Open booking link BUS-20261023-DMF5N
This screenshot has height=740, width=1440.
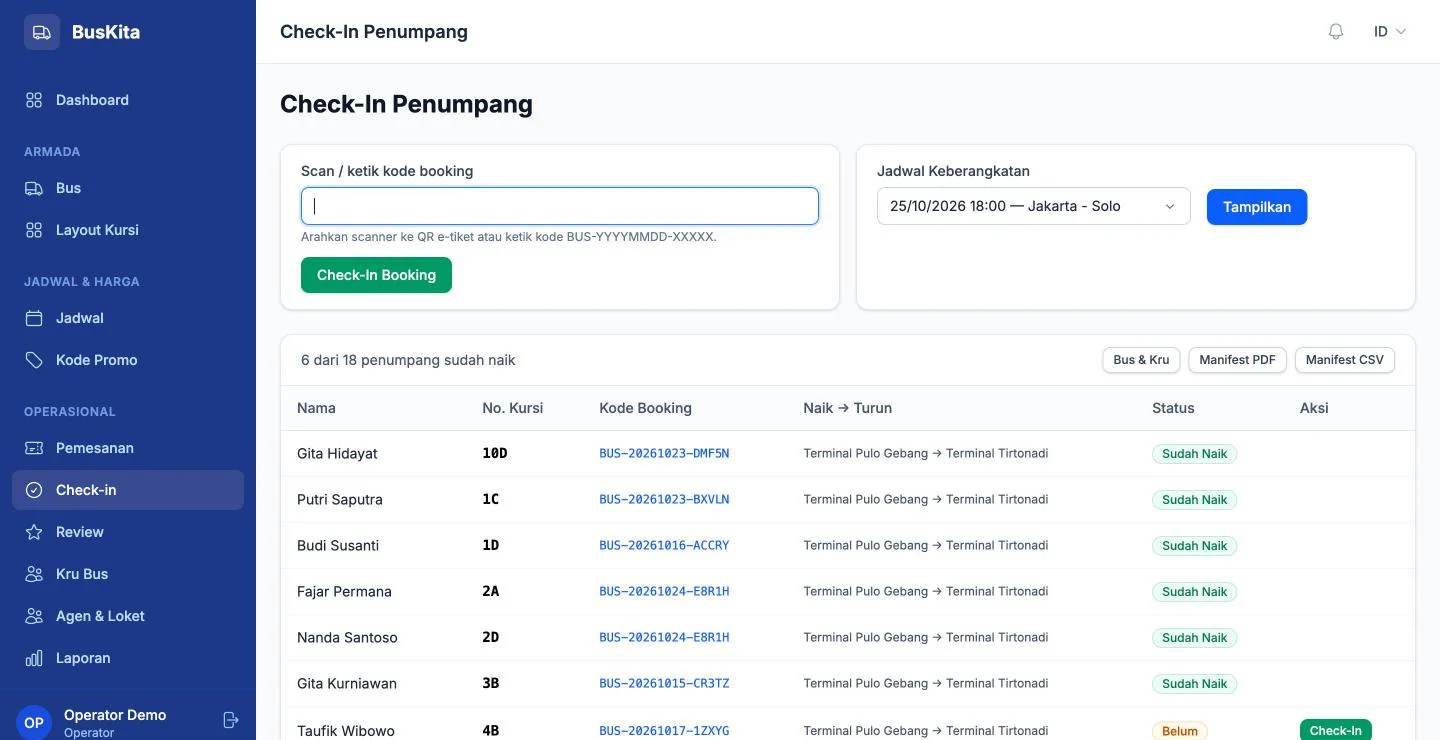(664, 453)
